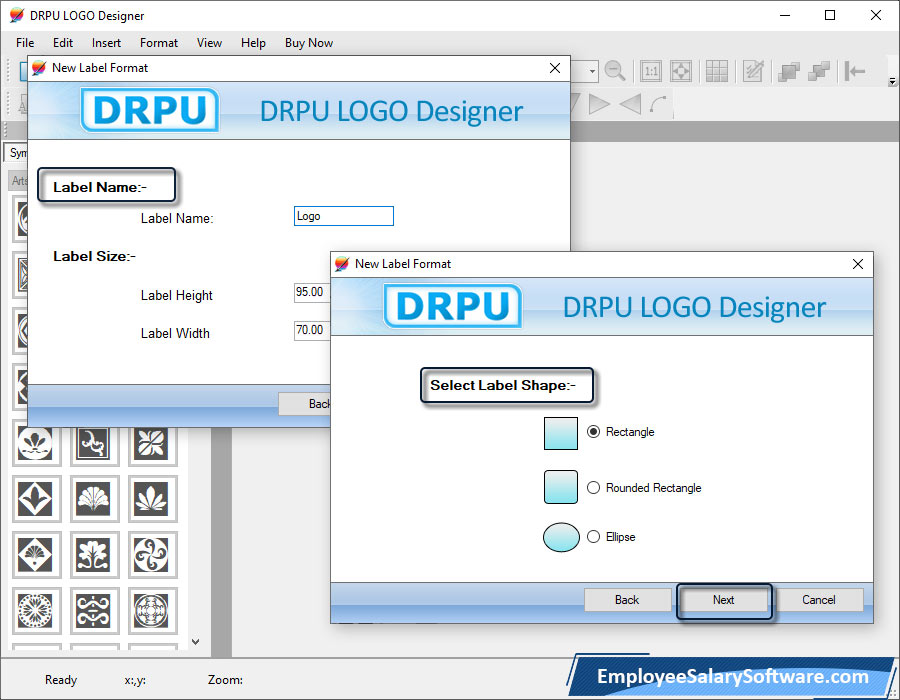This screenshot has width=900, height=700.
Task: Toggle the grid icon in the toolbar
Action: (x=716, y=71)
